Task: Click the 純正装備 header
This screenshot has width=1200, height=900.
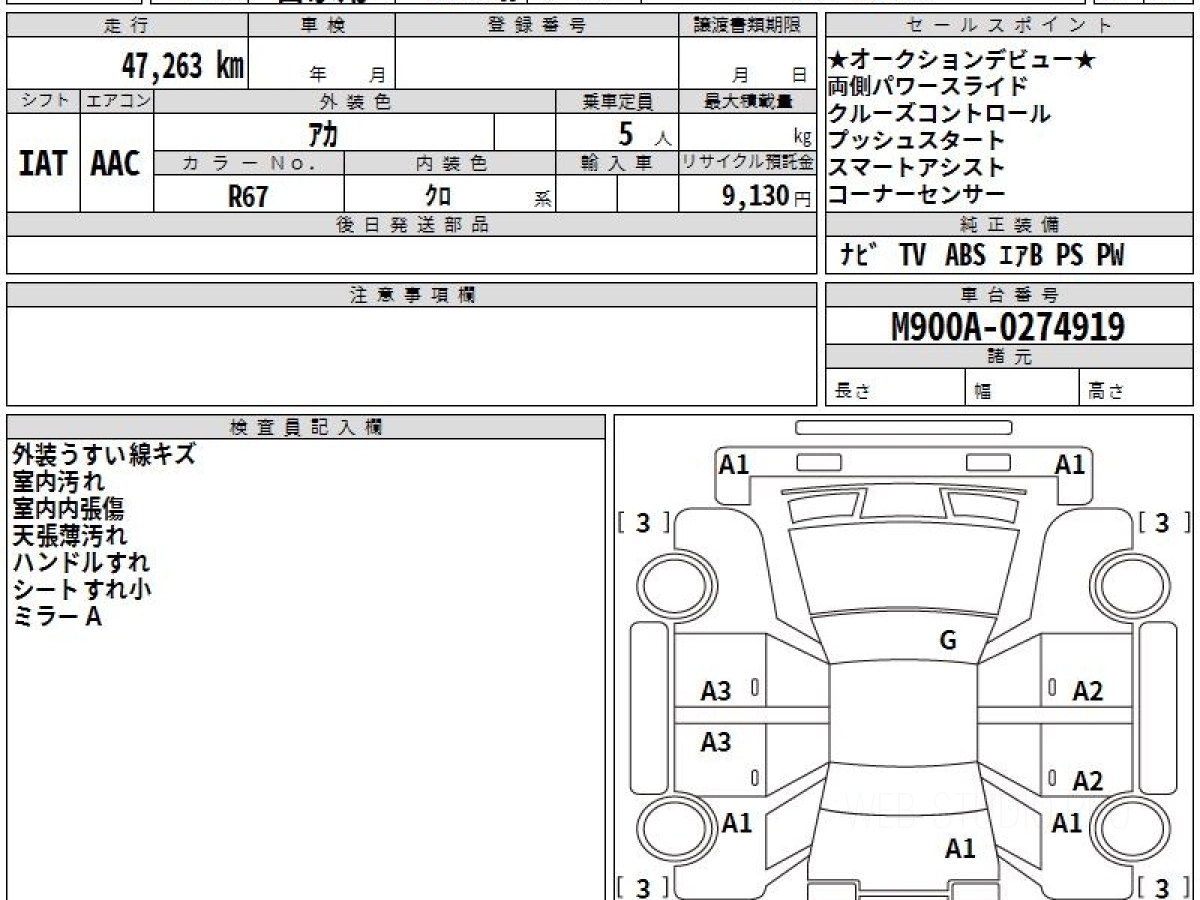Action: point(1010,225)
